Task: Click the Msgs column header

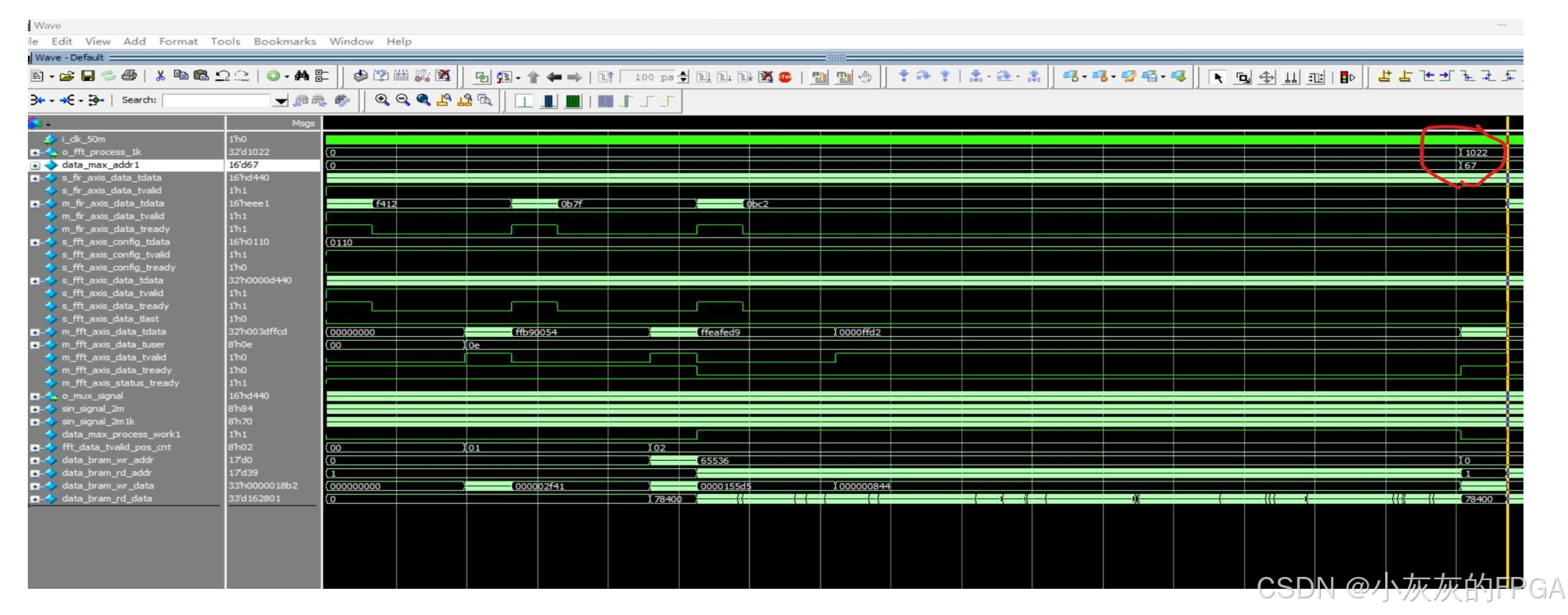Action: (274, 123)
